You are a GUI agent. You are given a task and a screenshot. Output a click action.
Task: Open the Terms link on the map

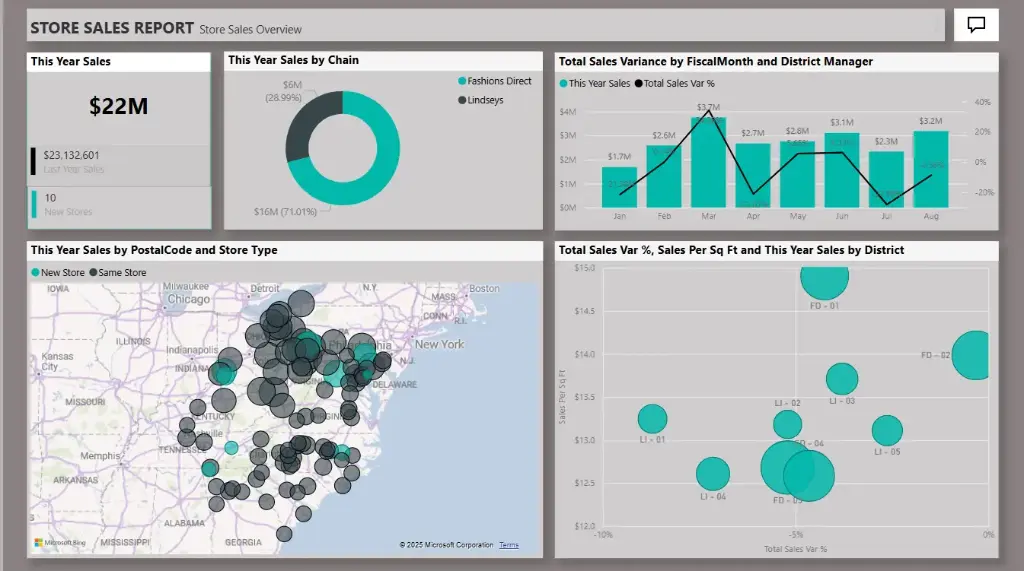(509, 545)
